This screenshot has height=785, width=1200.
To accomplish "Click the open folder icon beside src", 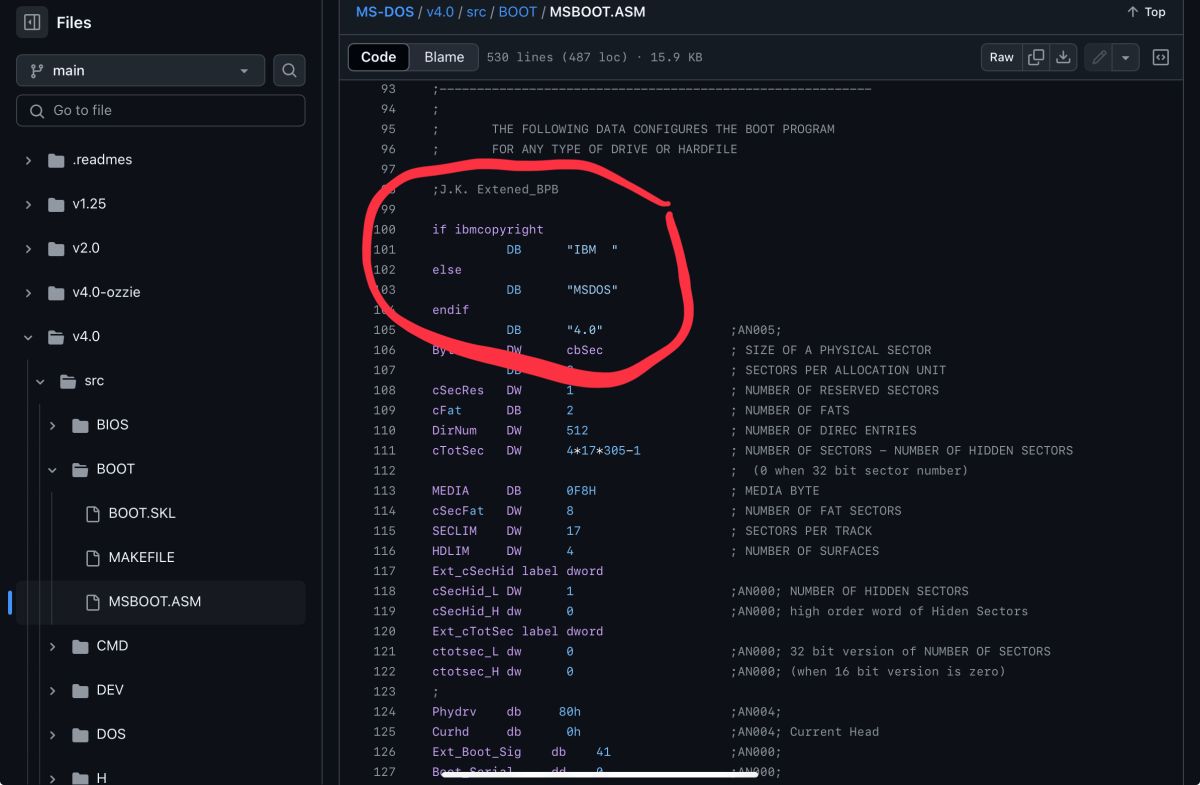I will (68, 381).
